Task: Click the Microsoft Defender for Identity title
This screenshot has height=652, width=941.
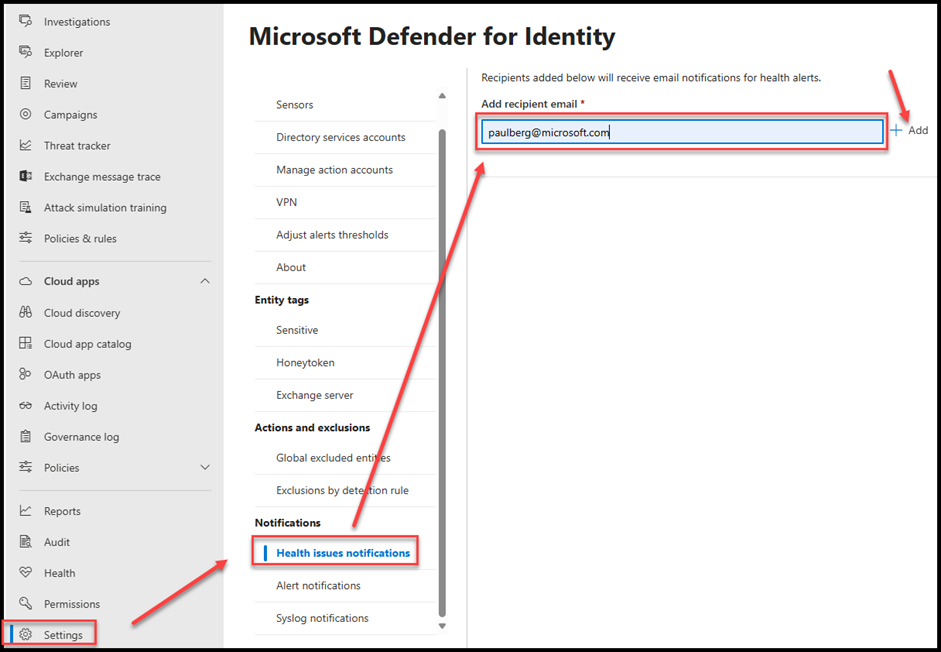Action: click(x=432, y=36)
